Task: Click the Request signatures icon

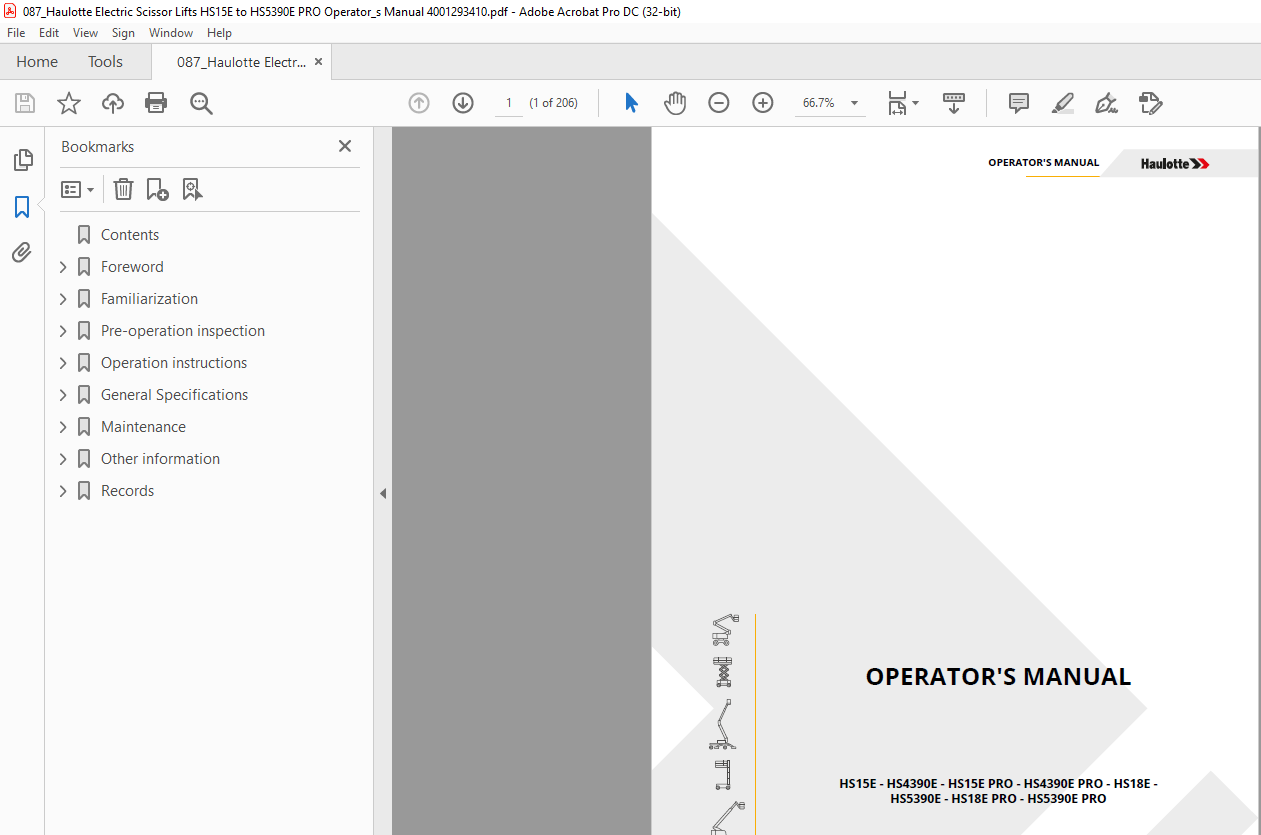Action: point(1150,103)
